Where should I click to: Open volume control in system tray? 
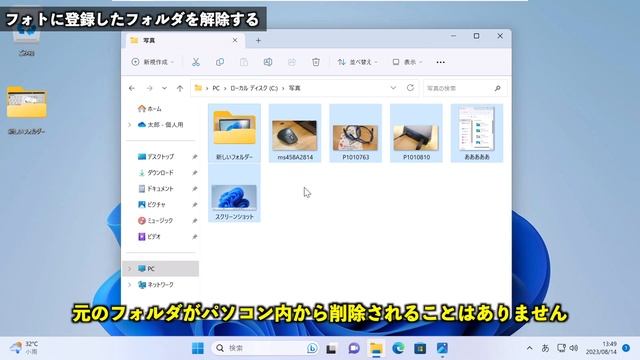(574, 348)
